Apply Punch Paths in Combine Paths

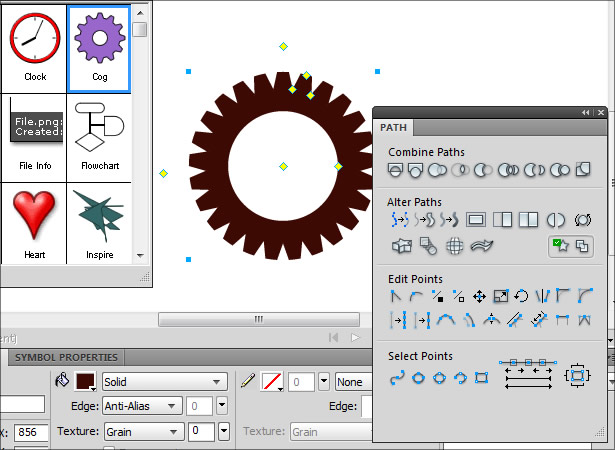(x=483, y=170)
